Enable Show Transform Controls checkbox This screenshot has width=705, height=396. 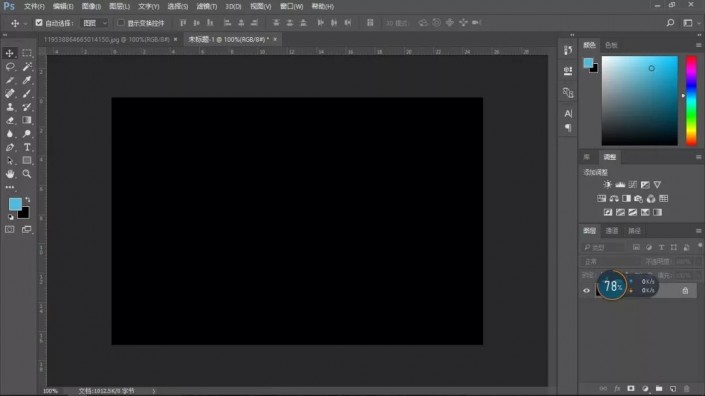pos(120,22)
